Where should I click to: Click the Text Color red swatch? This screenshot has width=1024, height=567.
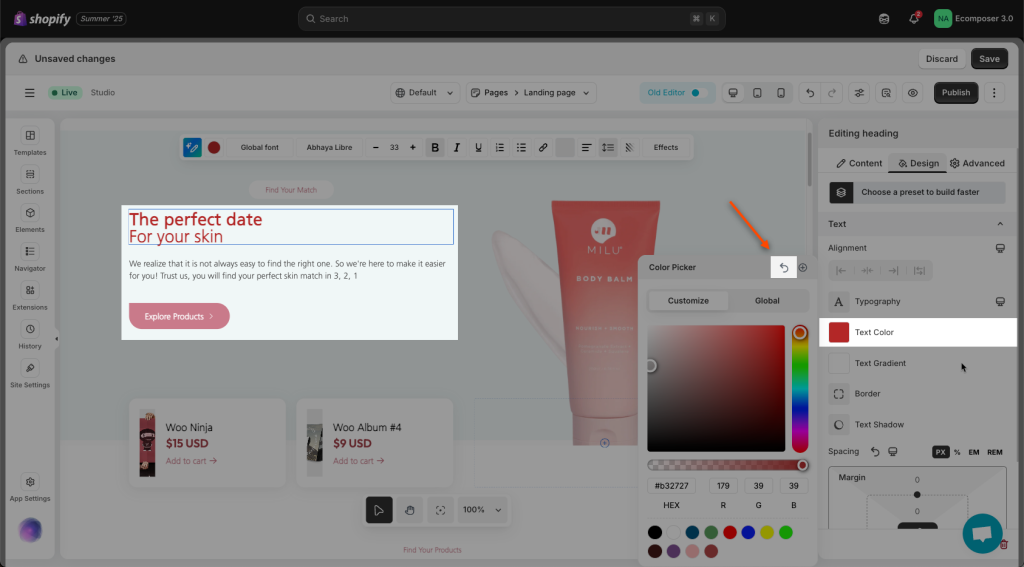839,332
